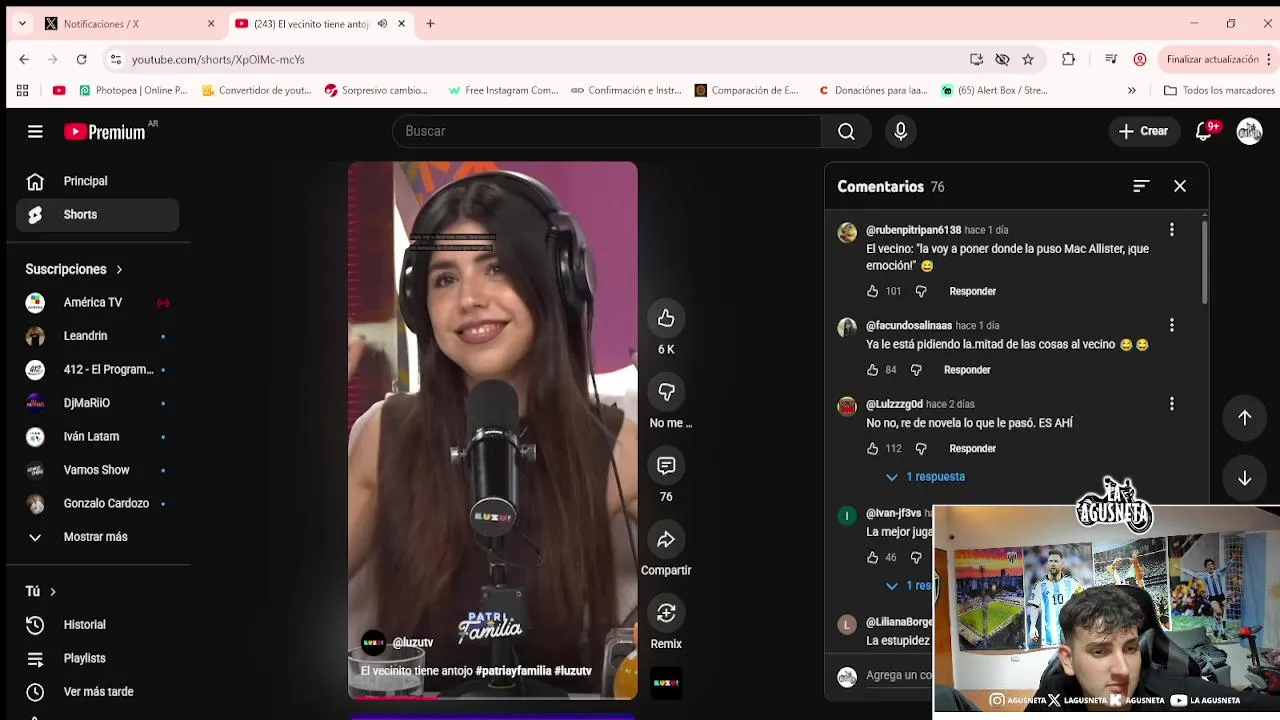
Task: Focus the Buscar search field
Action: point(607,131)
